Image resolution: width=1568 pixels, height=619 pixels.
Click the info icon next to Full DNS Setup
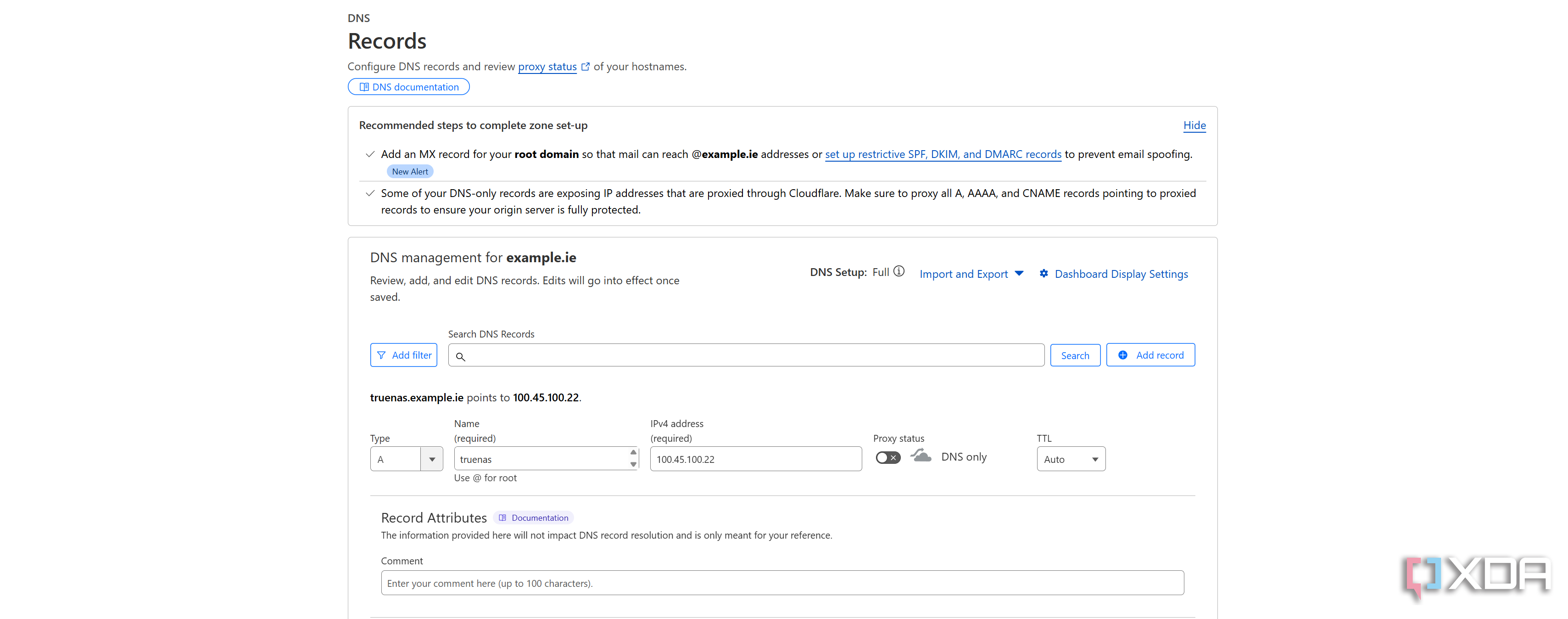[x=899, y=271]
